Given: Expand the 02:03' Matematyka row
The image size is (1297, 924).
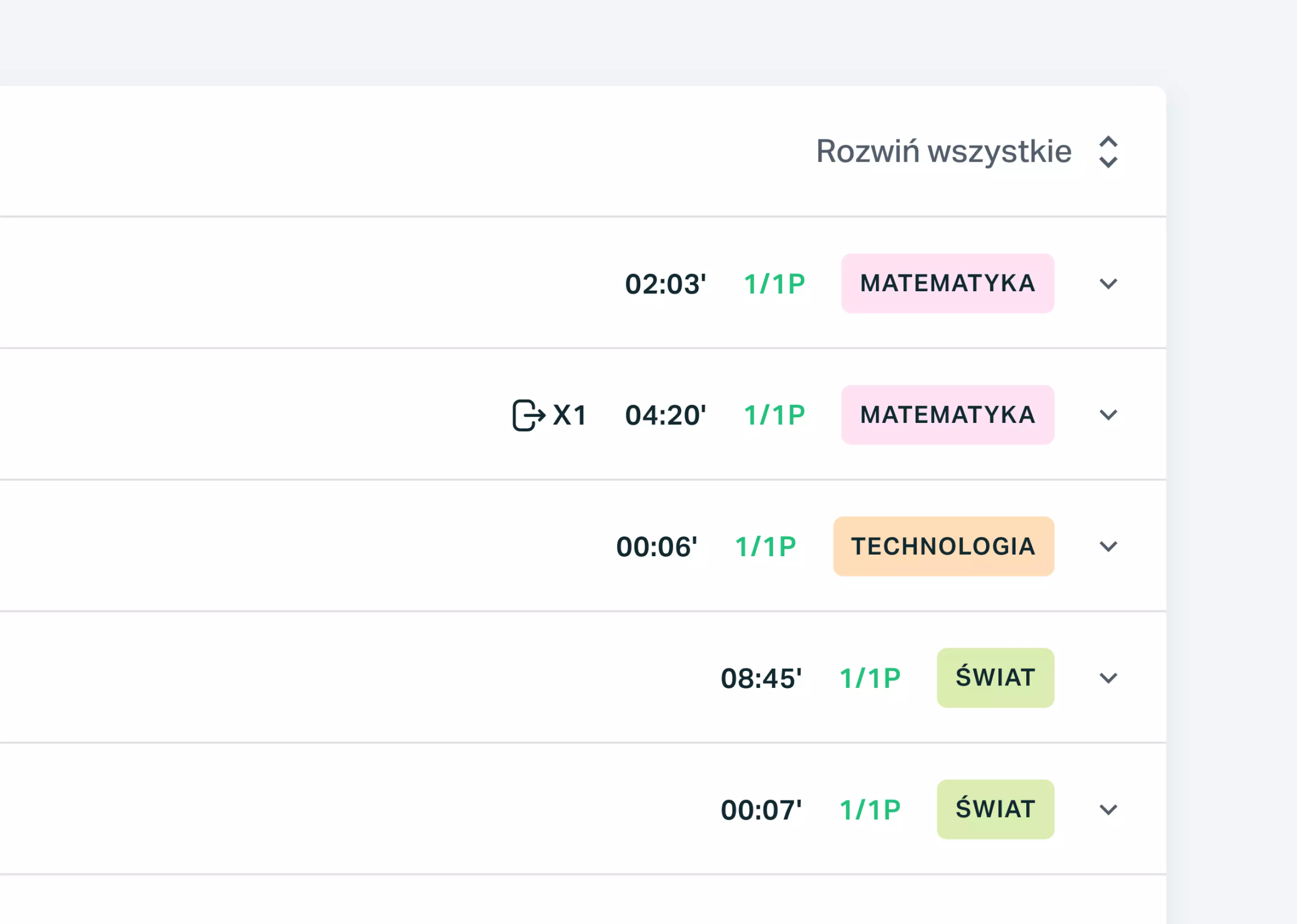Looking at the screenshot, I should pos(1108,283).
